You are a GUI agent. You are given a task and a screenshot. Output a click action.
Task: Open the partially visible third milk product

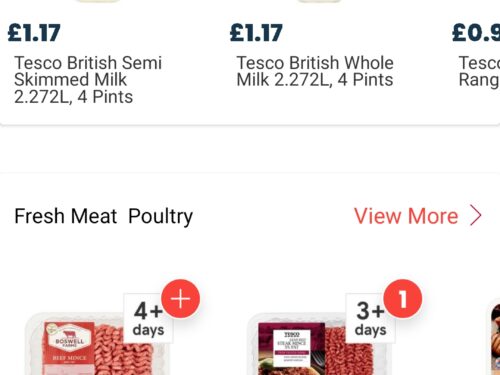pos(479,71)
